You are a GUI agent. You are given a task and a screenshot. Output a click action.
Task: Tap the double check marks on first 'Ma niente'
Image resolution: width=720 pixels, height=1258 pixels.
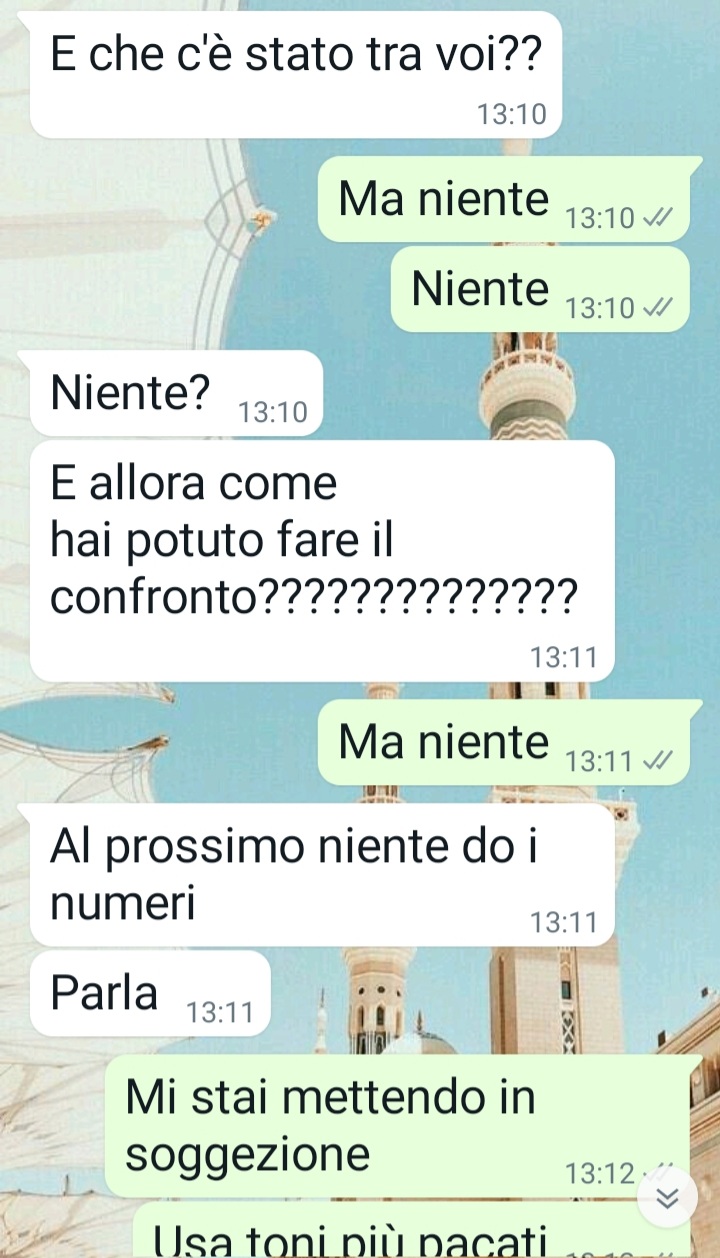click(x=658, y=218)
